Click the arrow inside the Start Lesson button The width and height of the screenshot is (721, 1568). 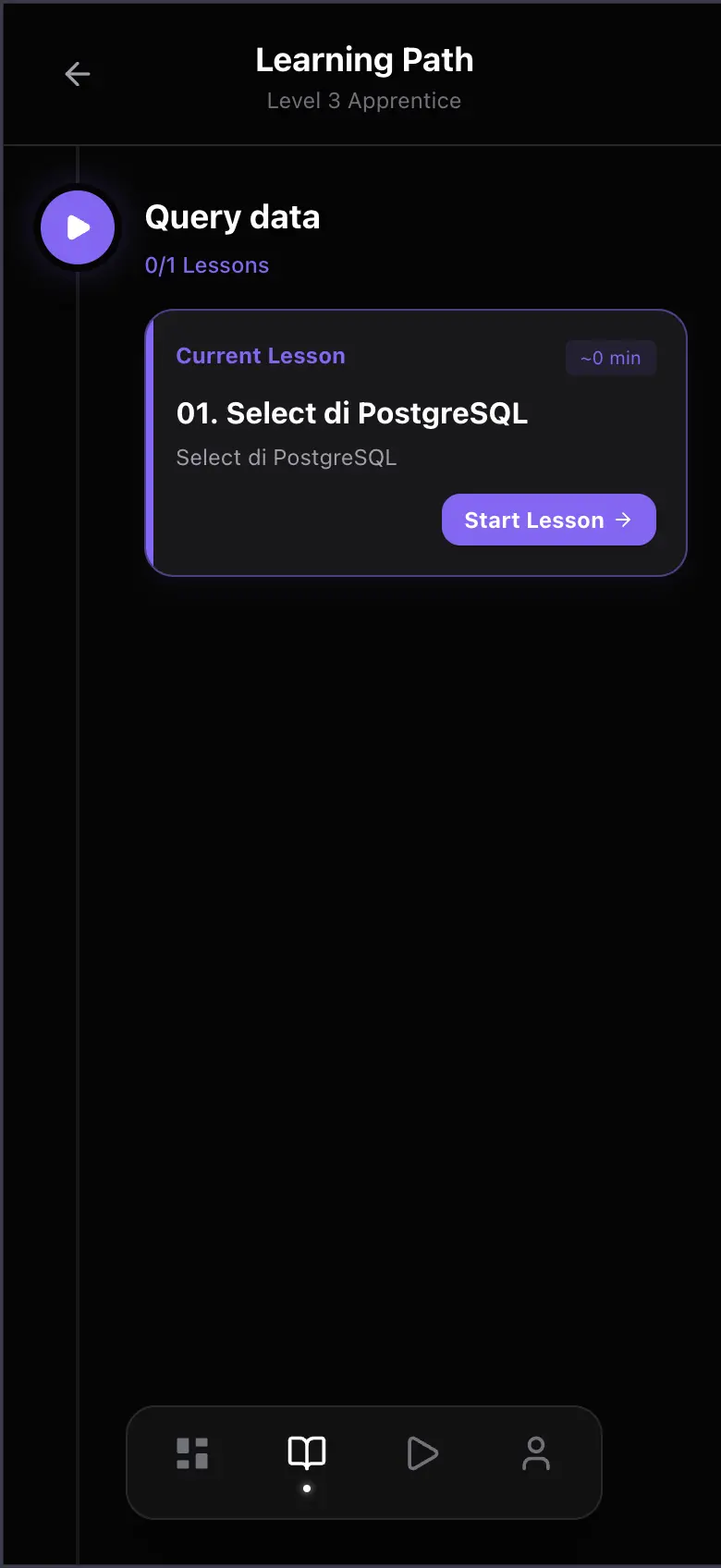pos(623,520)
